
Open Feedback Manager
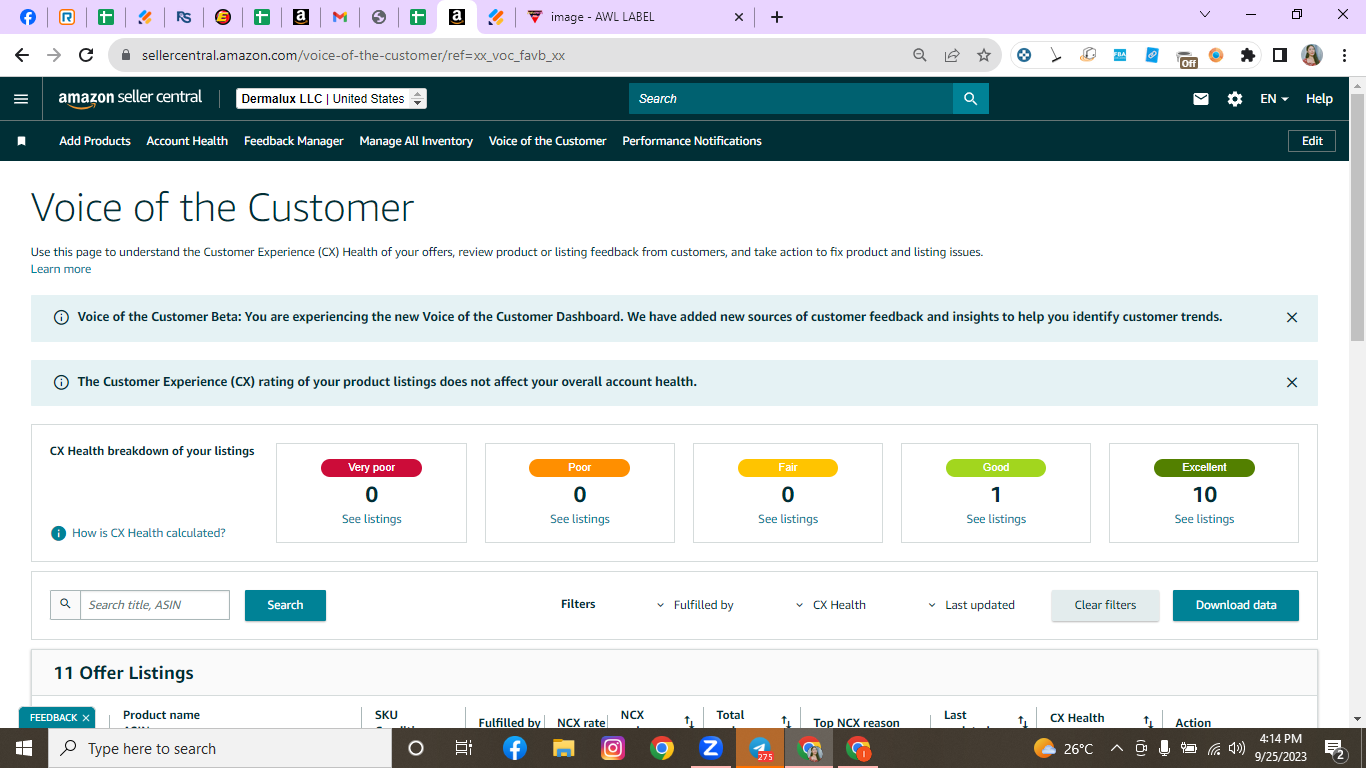coord(294,141)
